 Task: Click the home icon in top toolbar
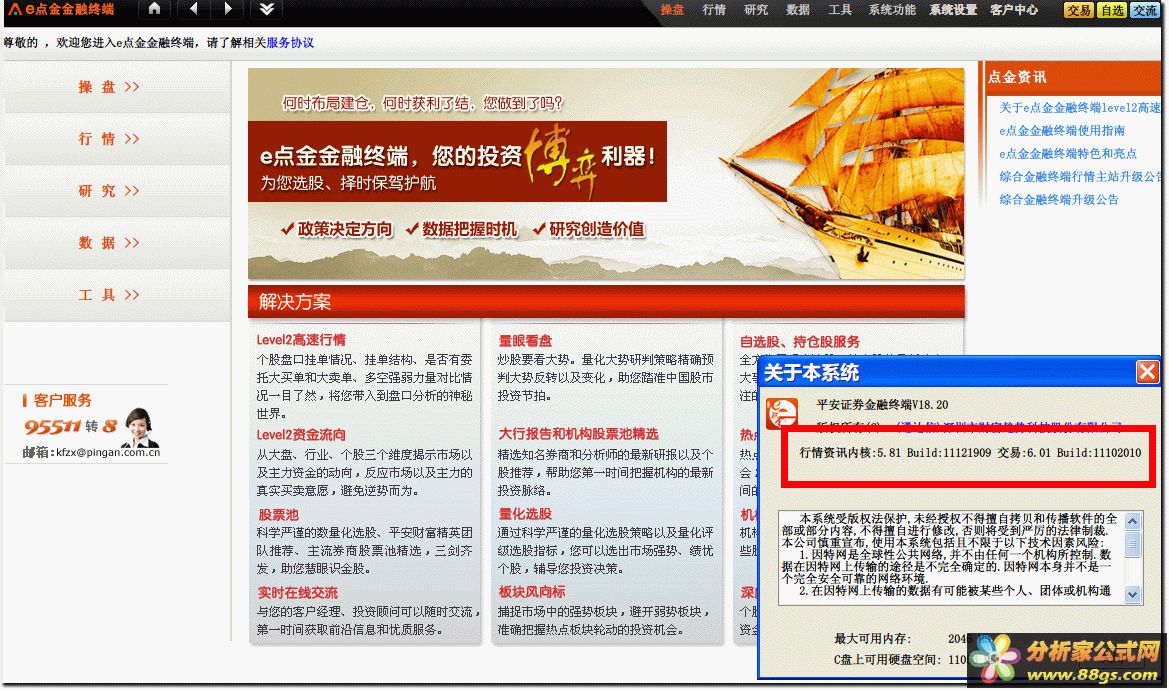point(154,9)
